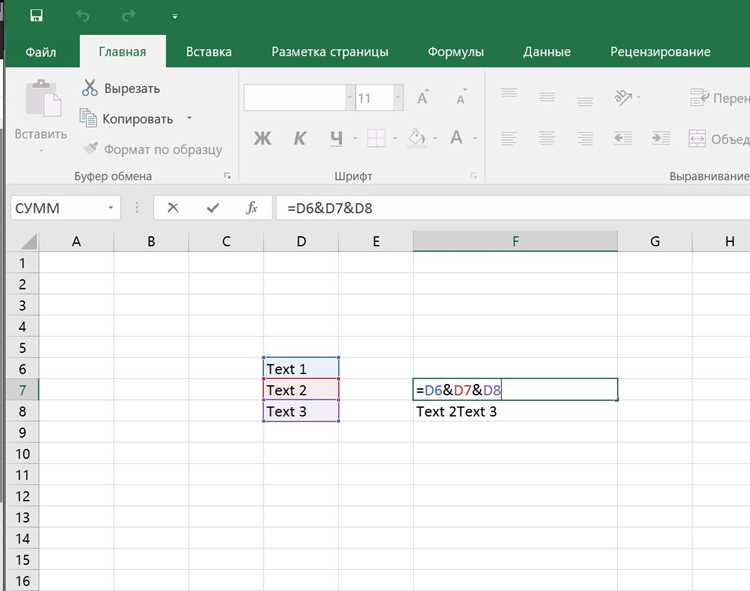
Task: Click the decrease font size icon
Action: [461, 98]
